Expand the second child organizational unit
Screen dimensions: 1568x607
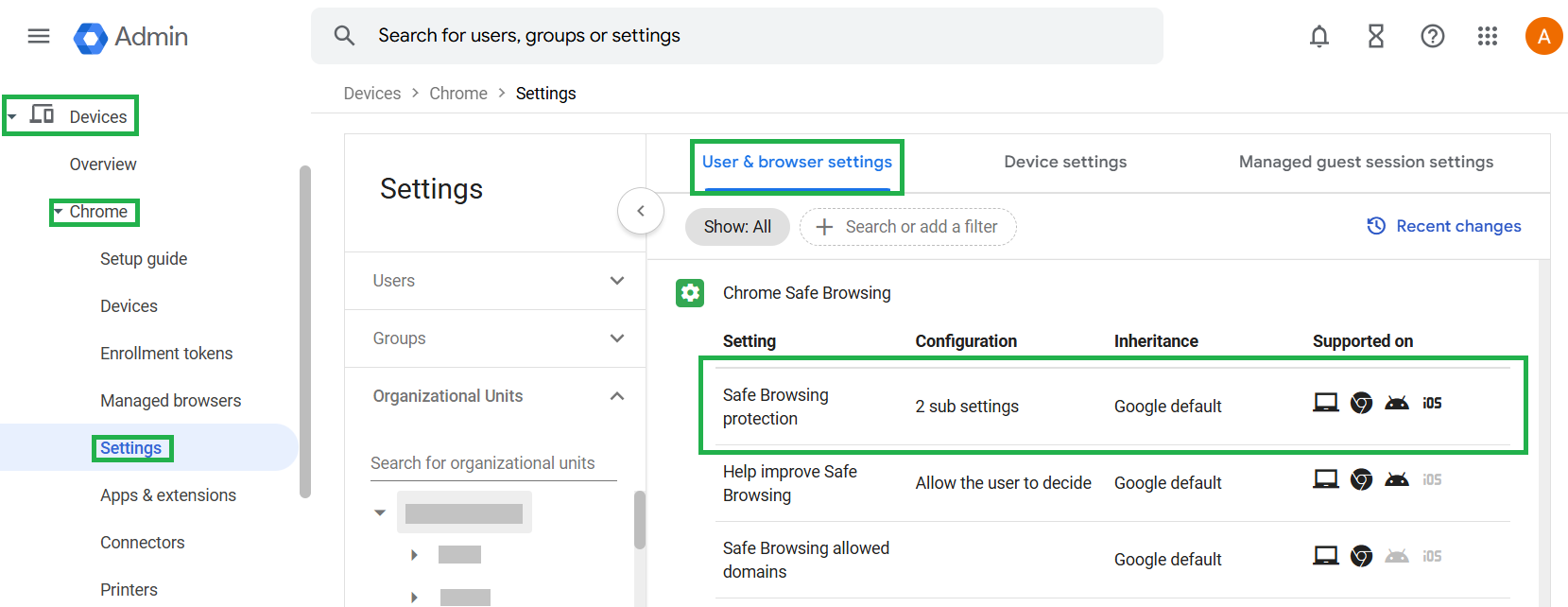click(x=414, y=598)
